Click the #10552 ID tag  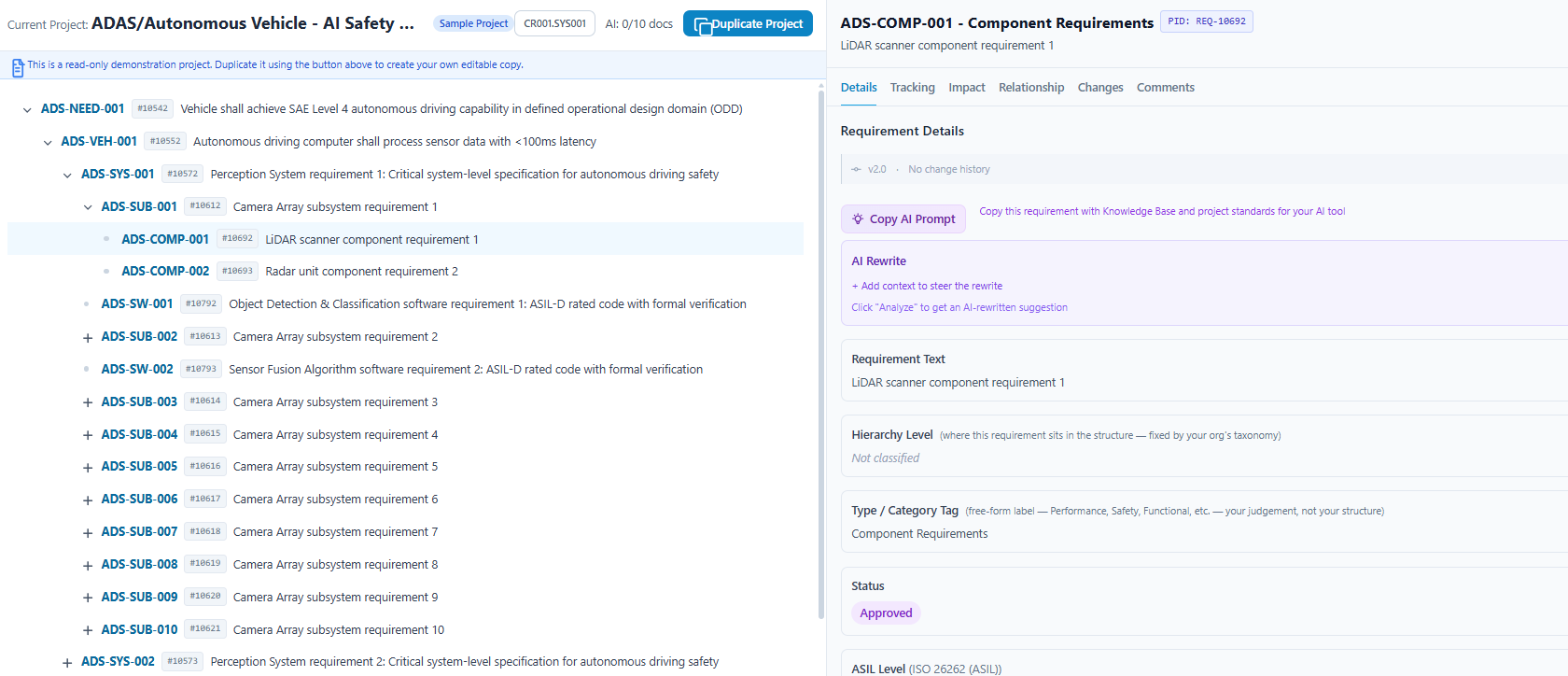165,141
